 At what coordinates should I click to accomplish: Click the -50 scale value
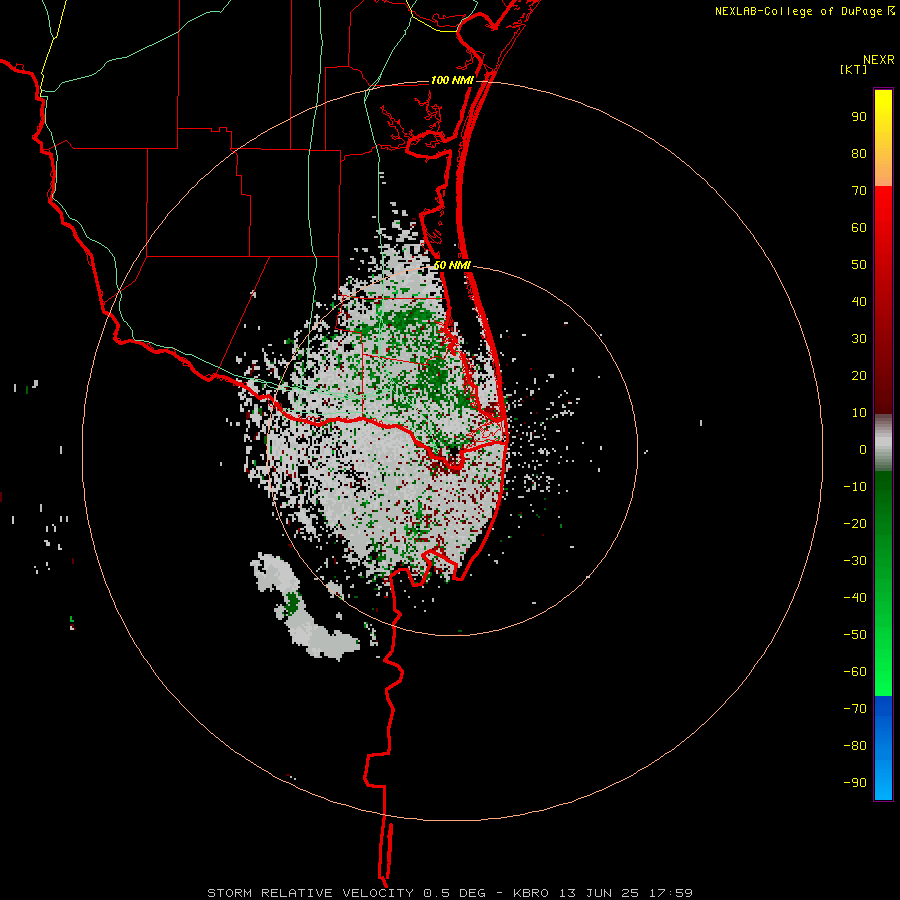pos(855,635)
